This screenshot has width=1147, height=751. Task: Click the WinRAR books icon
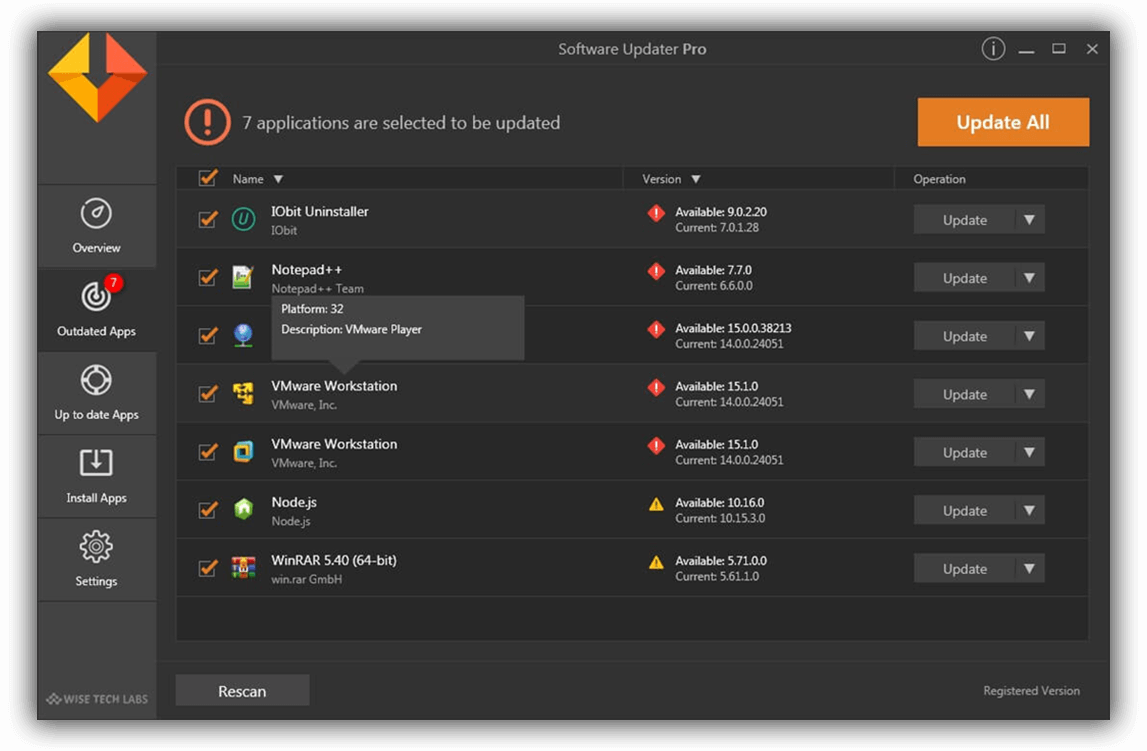[x=244, y=567]
